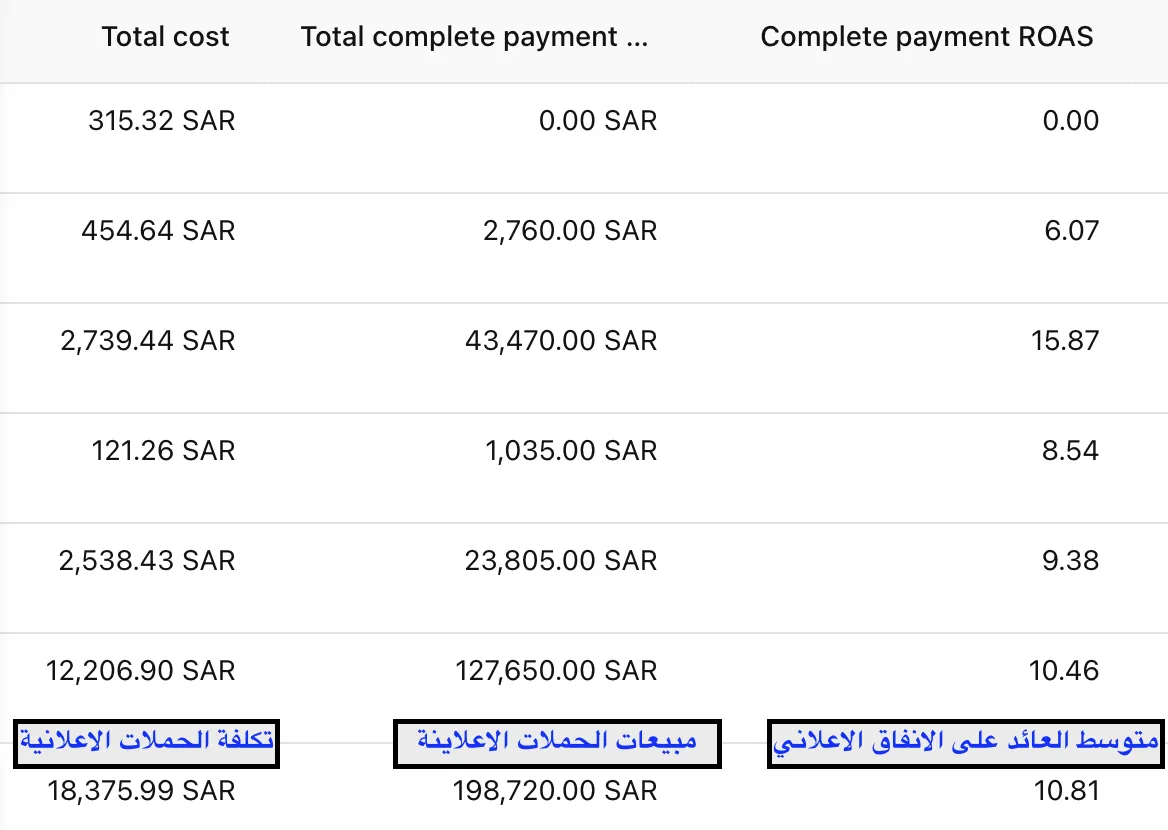Select the Complete payment ROAS column header

click(x=927, y=37)
